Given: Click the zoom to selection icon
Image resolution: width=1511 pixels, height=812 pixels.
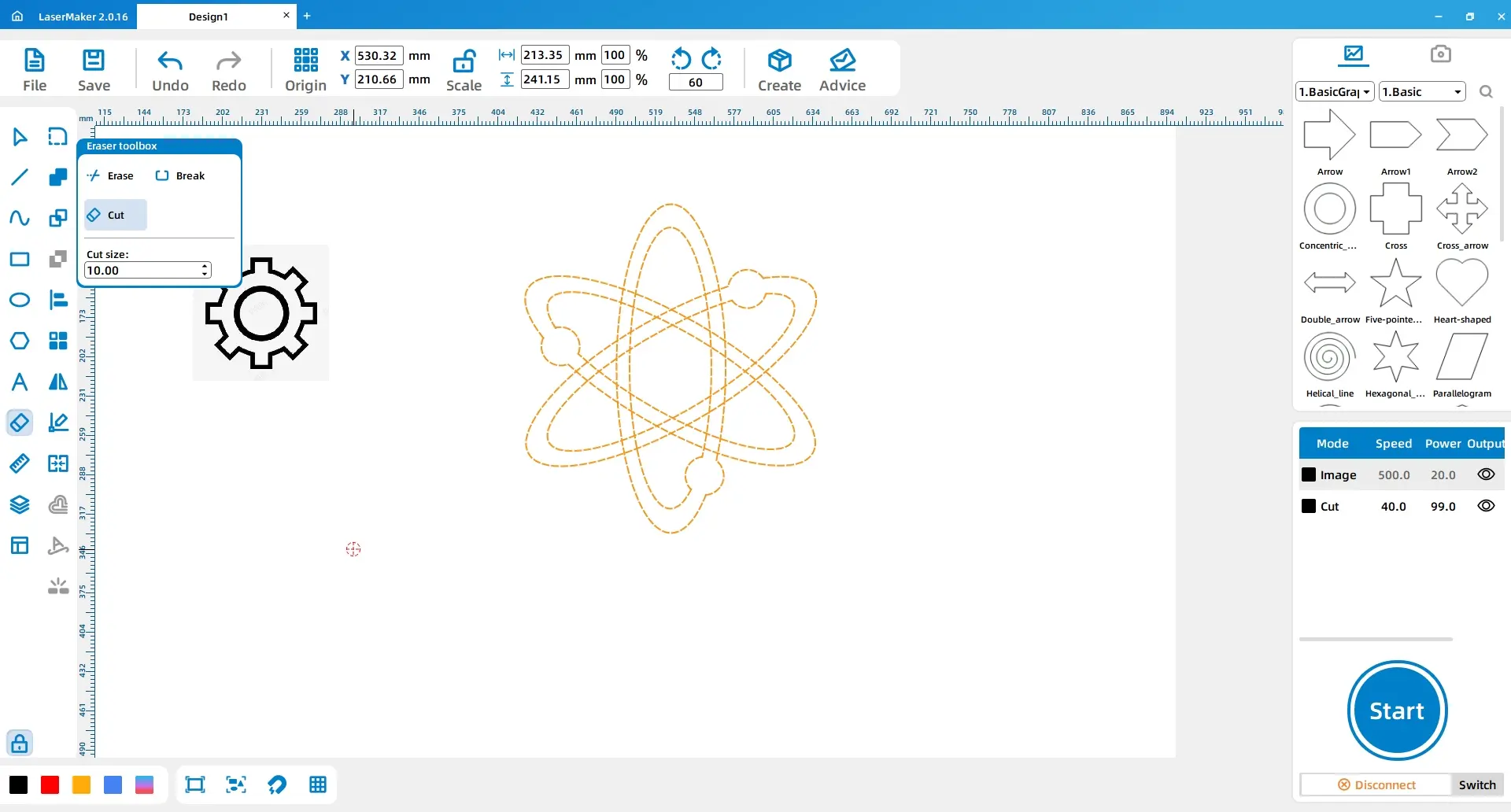Looking at the screenshot, I should [236, 784].
